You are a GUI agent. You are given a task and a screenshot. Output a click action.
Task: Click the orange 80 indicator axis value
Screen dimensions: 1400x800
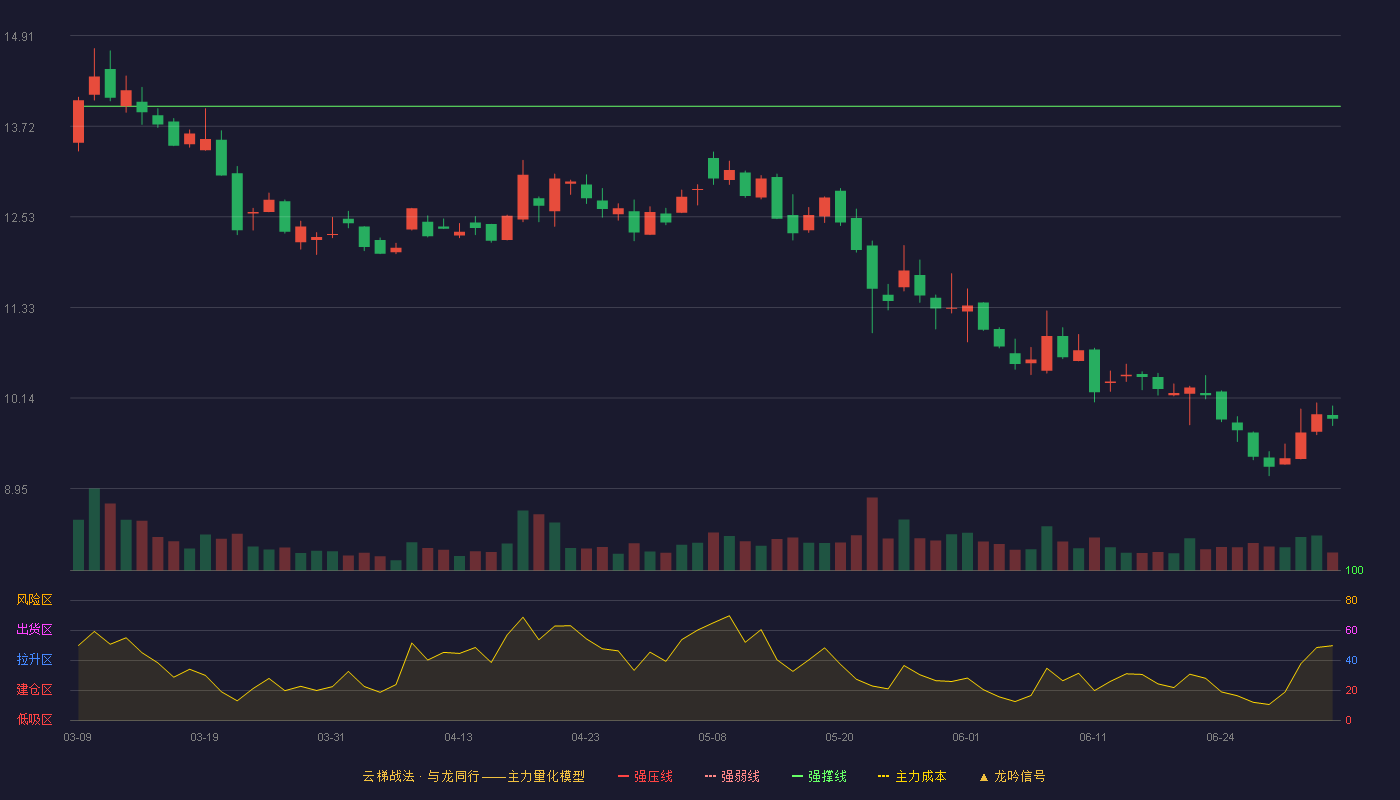(1351, 600)
